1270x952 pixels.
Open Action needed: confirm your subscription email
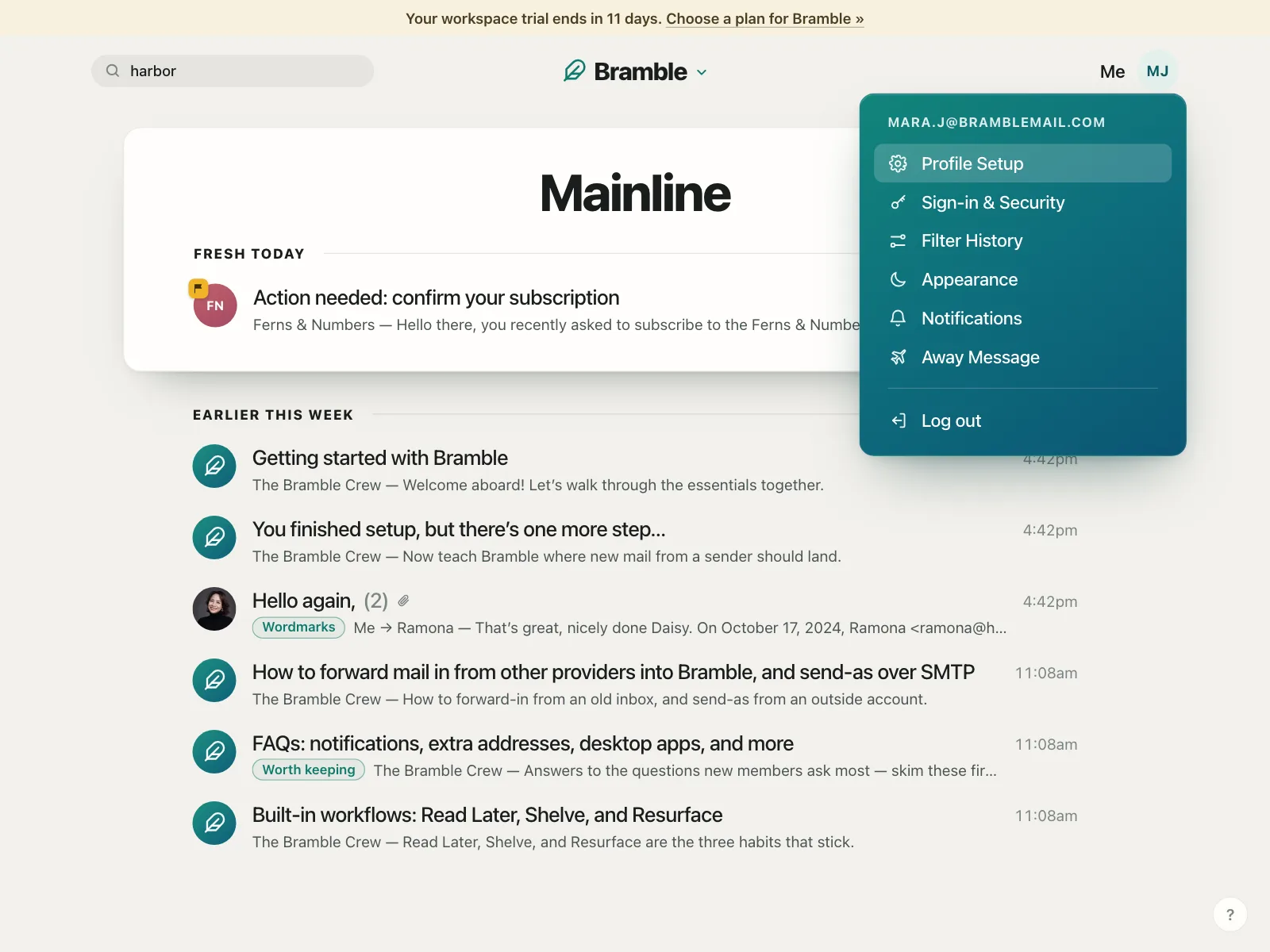pos(436,297)
